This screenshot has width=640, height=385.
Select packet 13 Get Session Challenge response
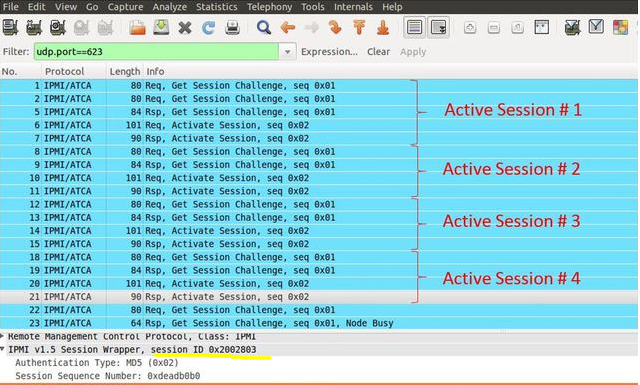319,218
